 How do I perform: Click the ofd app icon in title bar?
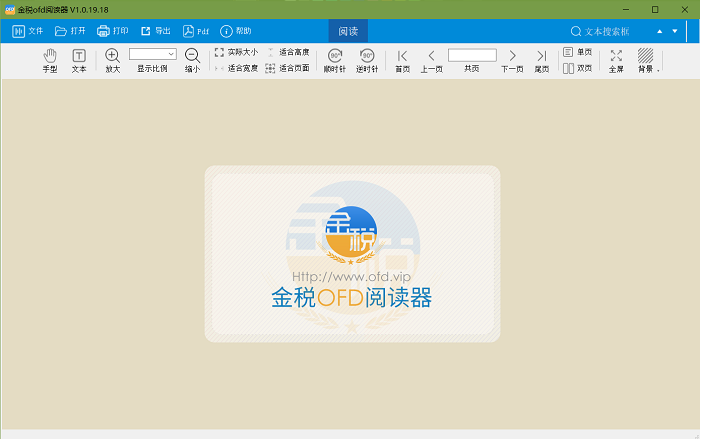pyautogui.click(x=9, y=9)
